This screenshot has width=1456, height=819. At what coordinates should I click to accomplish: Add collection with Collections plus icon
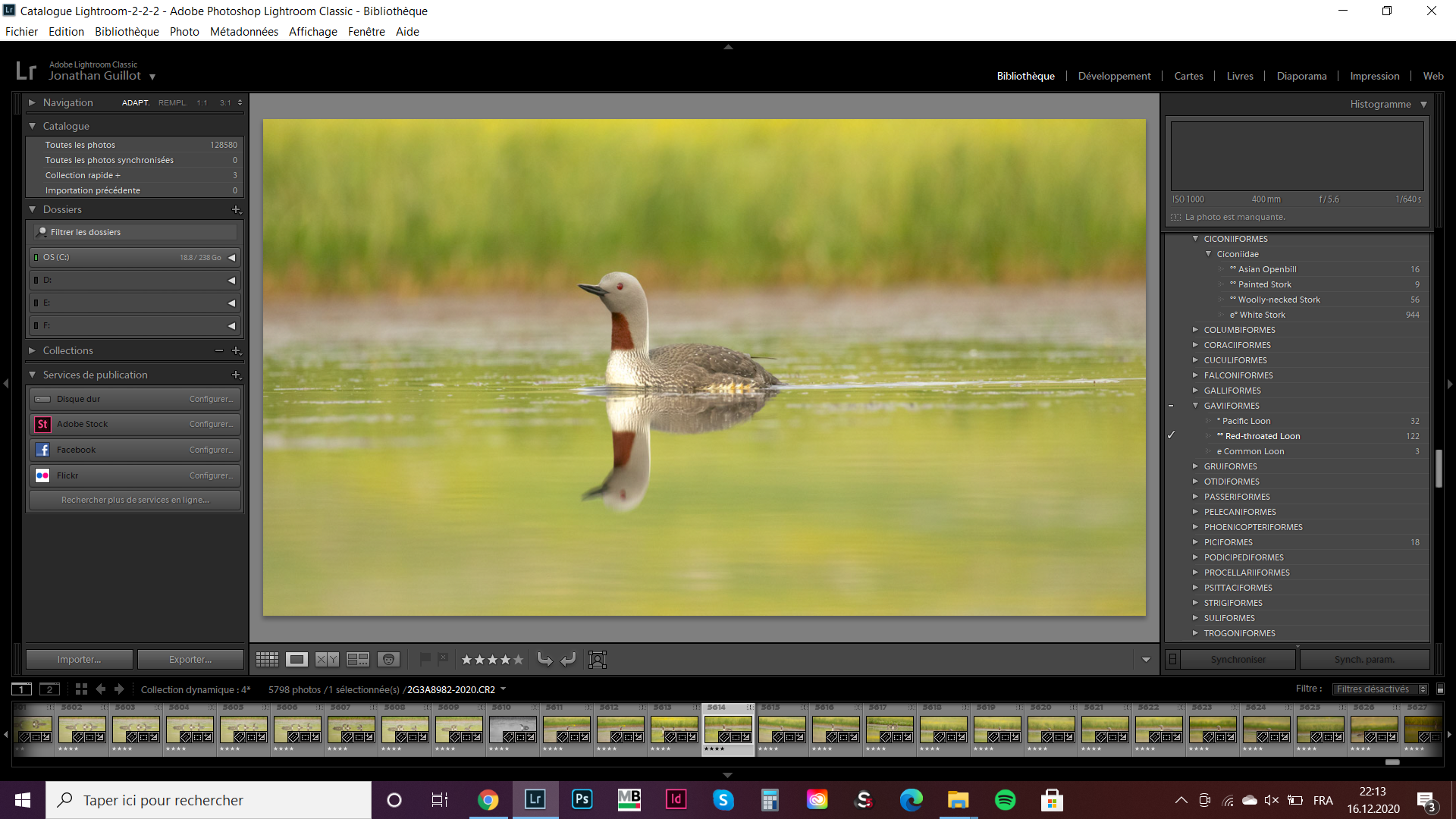tap(236, 350)
